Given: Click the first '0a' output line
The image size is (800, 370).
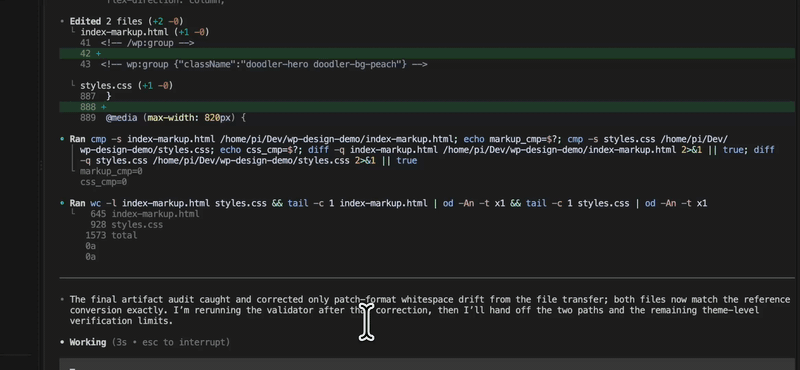Looking at the screenshot, I should (x=90, y=246).
